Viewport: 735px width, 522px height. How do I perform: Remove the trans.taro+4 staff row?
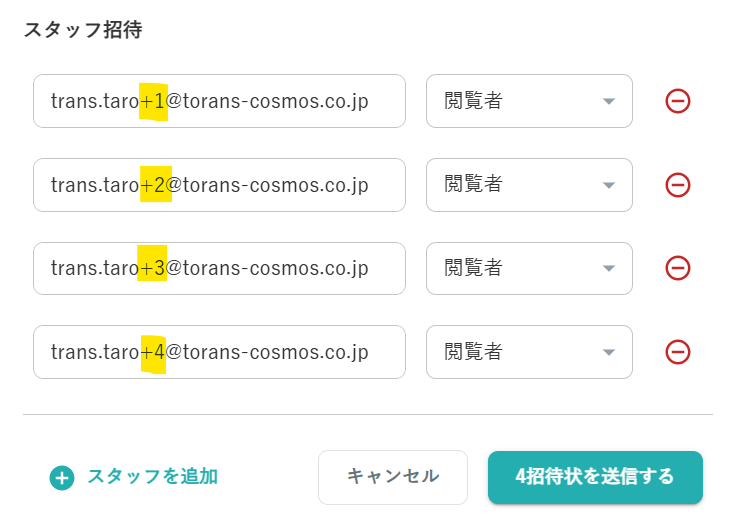pos(678,352)
